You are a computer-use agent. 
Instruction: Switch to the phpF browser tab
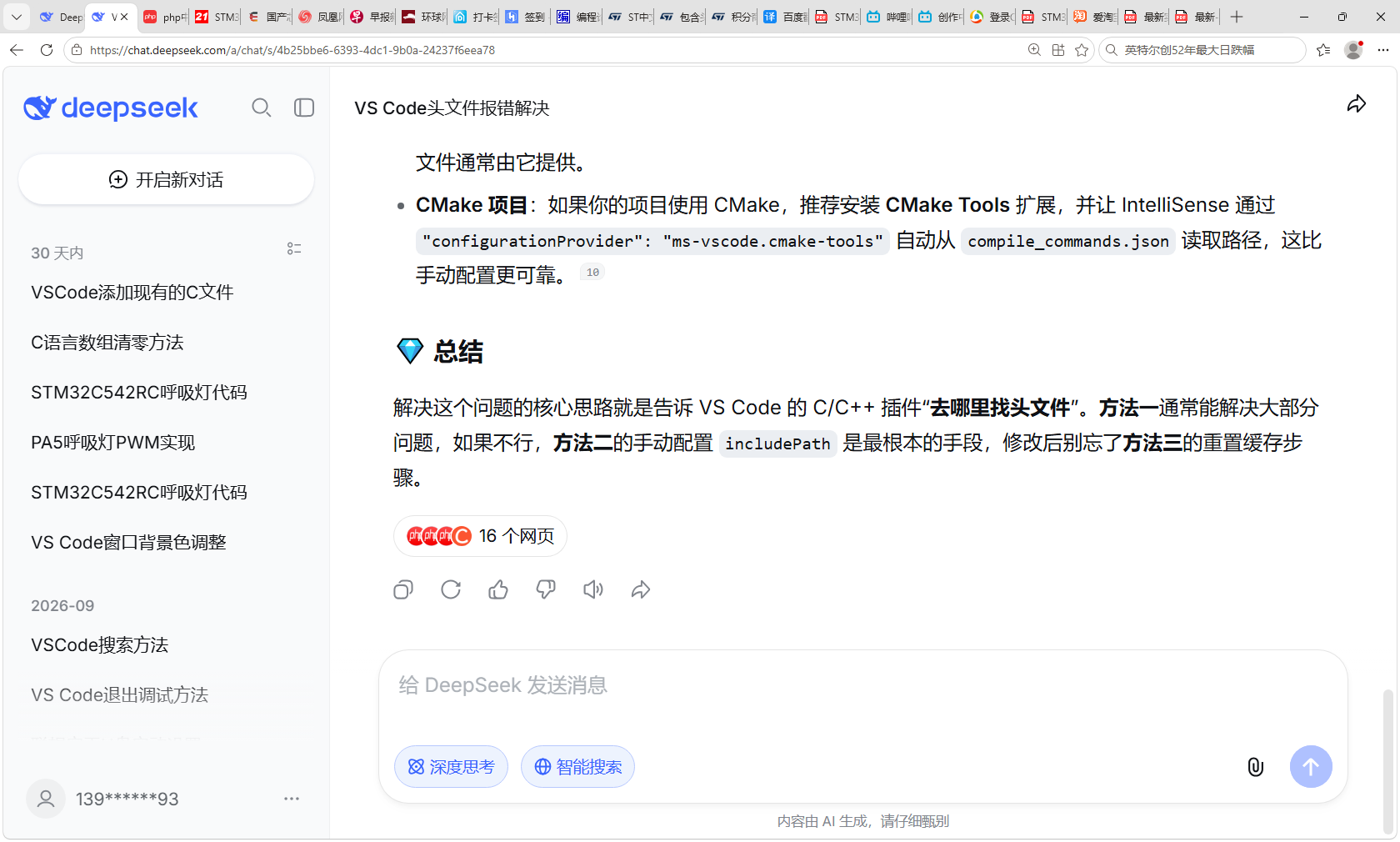tap(165, 17)
